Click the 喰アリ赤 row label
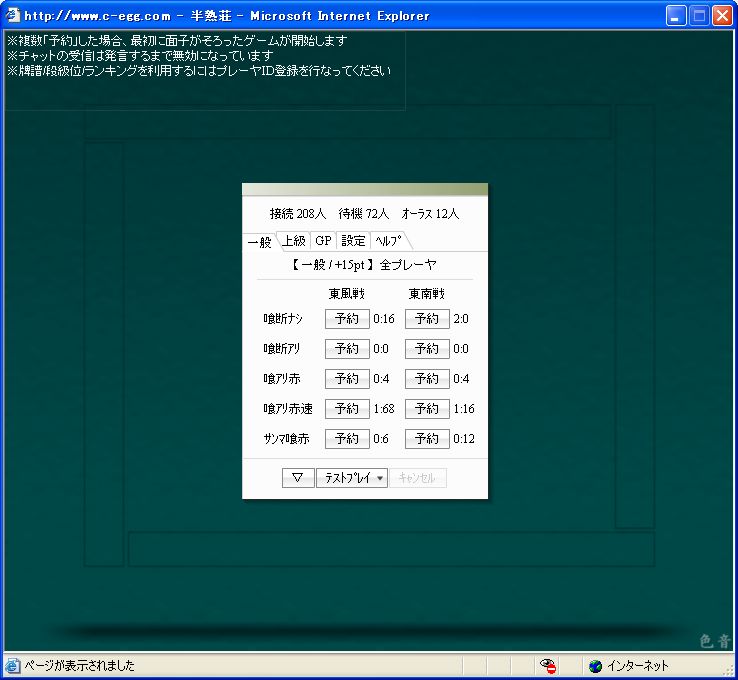The image size is (738, 680). click(281, 379)
